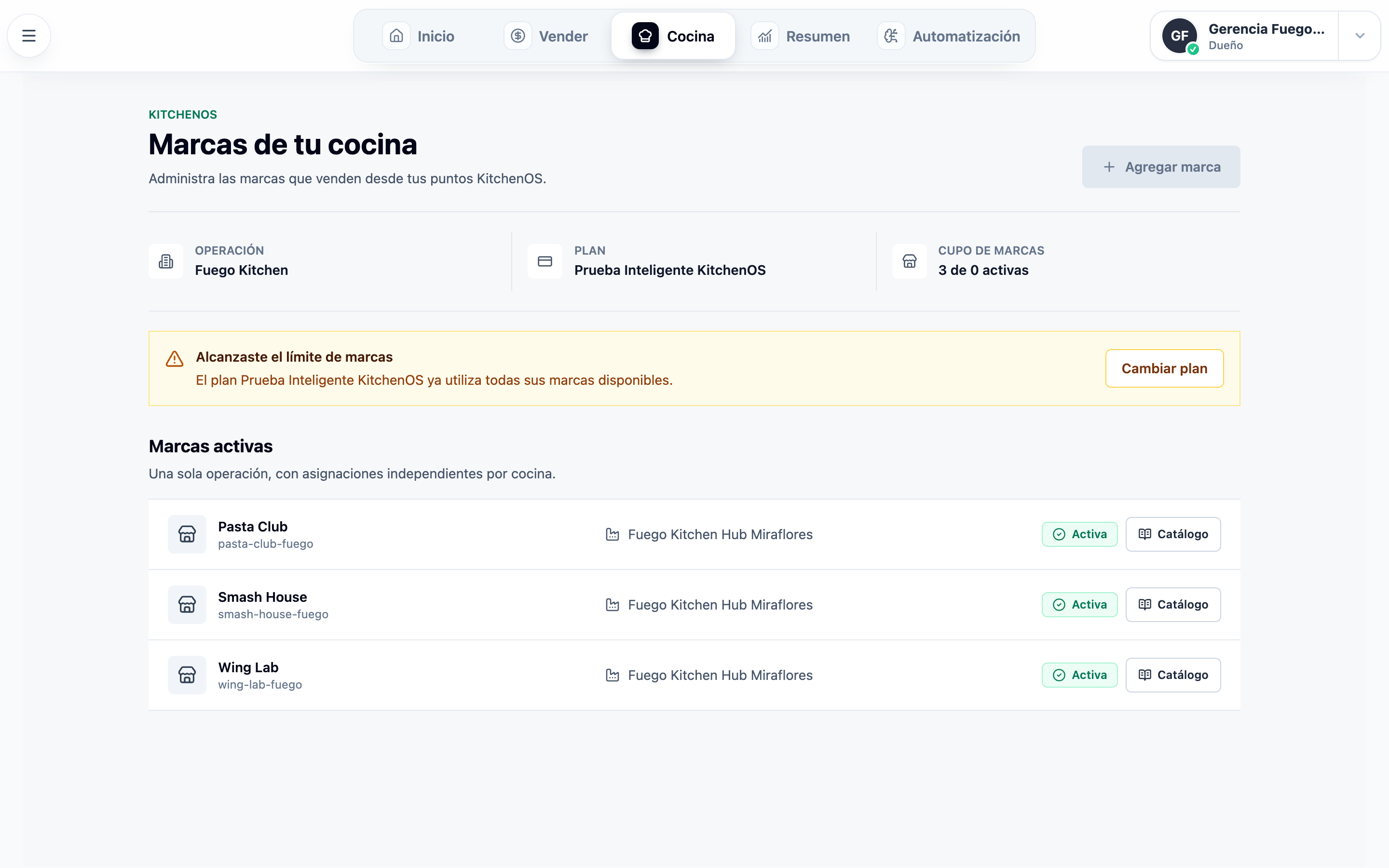Click the GF avatar badge

[1179, 36]
